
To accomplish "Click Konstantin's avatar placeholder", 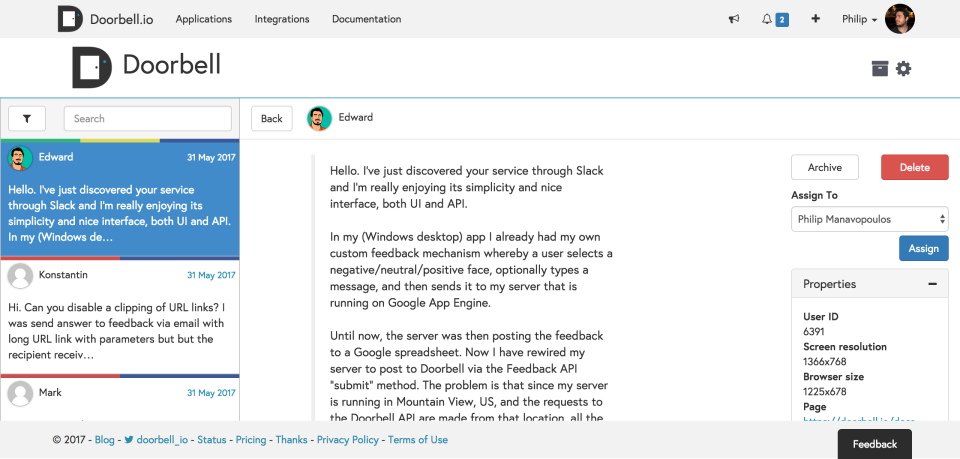I will coord(20,276).
